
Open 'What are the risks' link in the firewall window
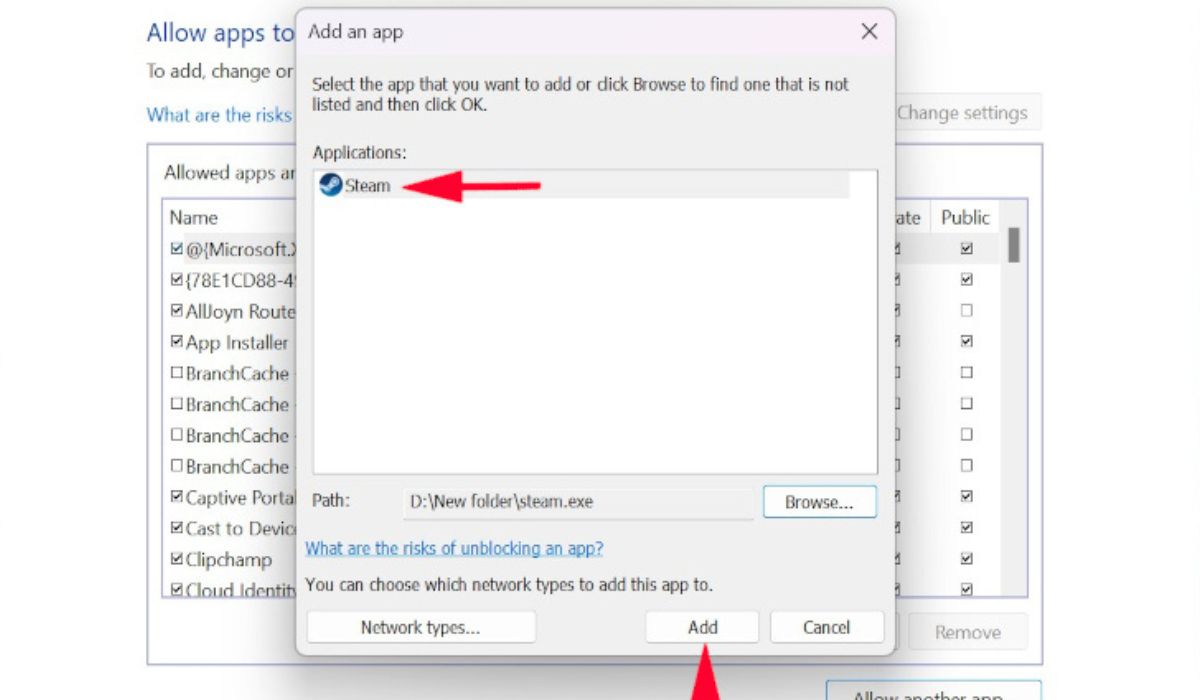coord(219,115)
